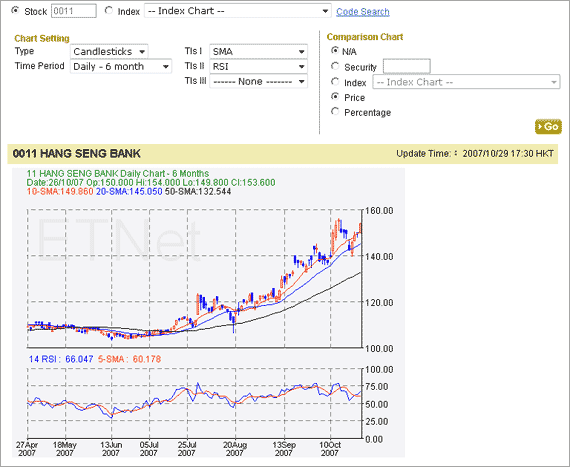
Task: Click the 20Aug 2007 axis date label
Action: coord(235,449)
